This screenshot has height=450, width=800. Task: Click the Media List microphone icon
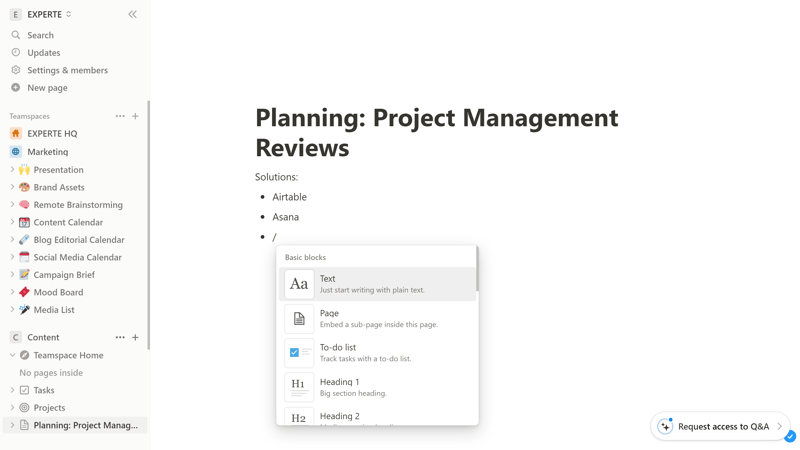(24, 309)
